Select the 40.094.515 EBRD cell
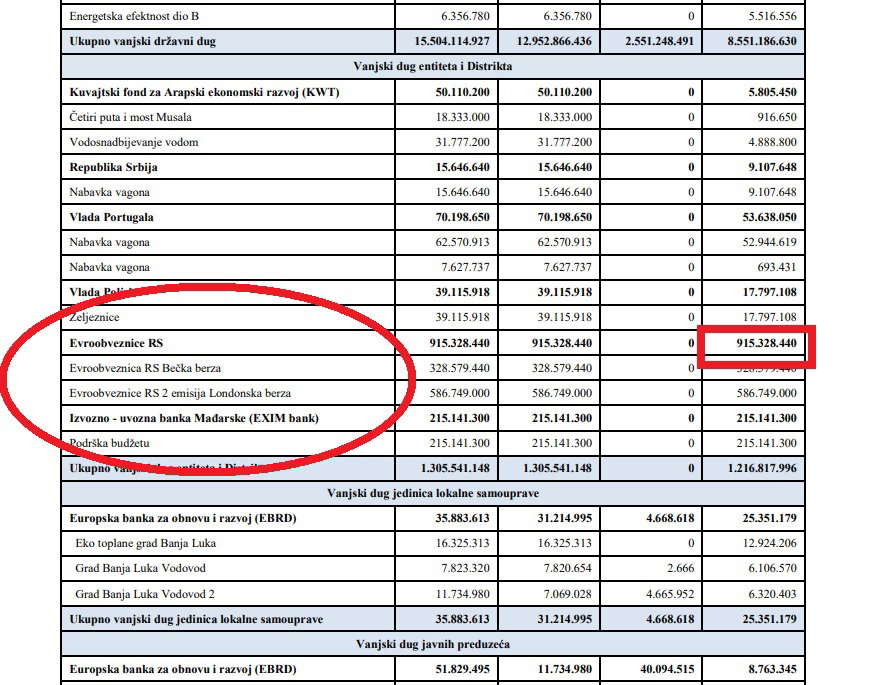Viewport: 869px width, 685px height. tap(667, 669)
